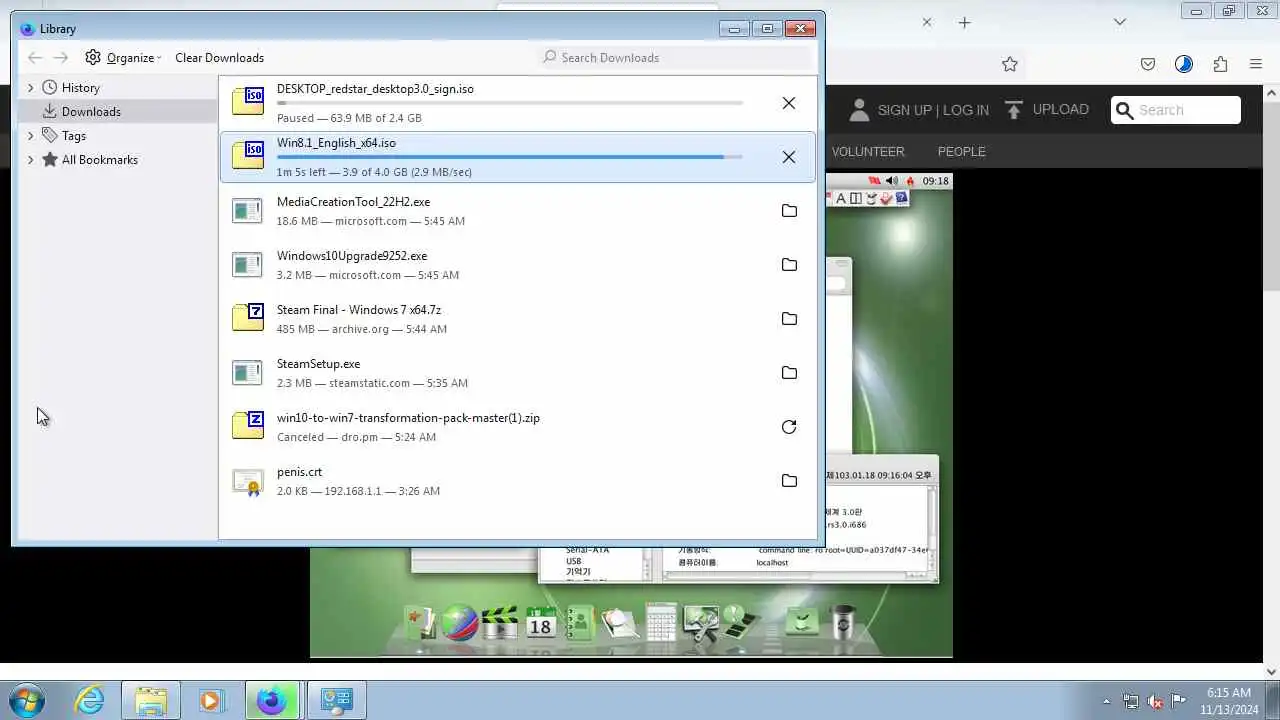Open Firefox account icon in toolbar
This screenshot has width=1280, height=720.
1184,64
